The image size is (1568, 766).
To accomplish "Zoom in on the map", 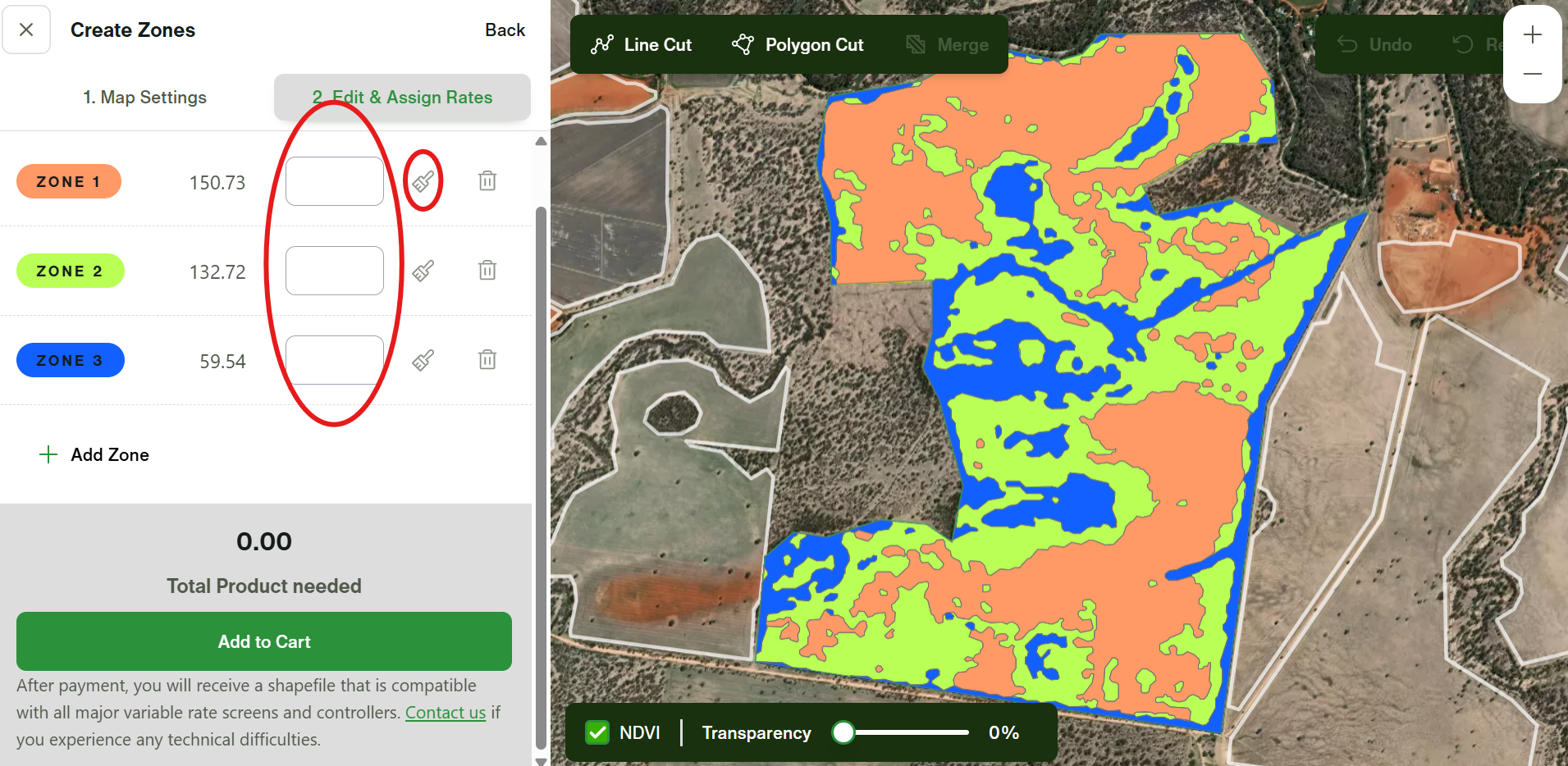I will [1532, 35].
